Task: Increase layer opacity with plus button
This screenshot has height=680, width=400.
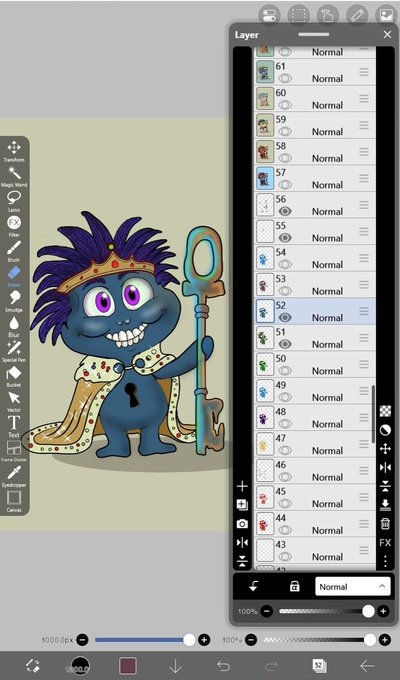Action: (x=383, y=611)
